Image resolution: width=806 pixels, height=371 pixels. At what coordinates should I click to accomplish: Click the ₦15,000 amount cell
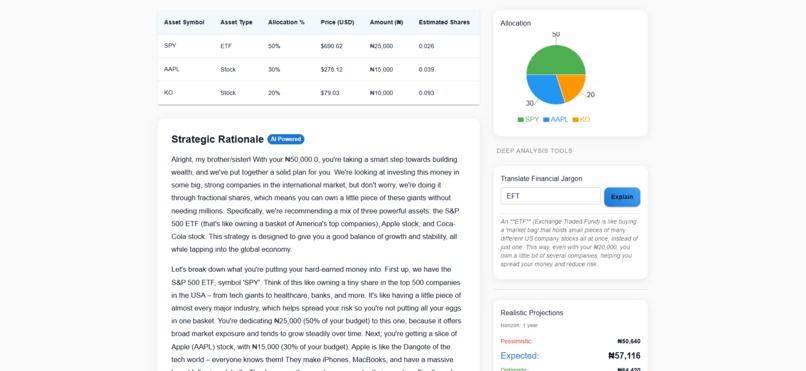pyautogui.click(x=381, y=69)
